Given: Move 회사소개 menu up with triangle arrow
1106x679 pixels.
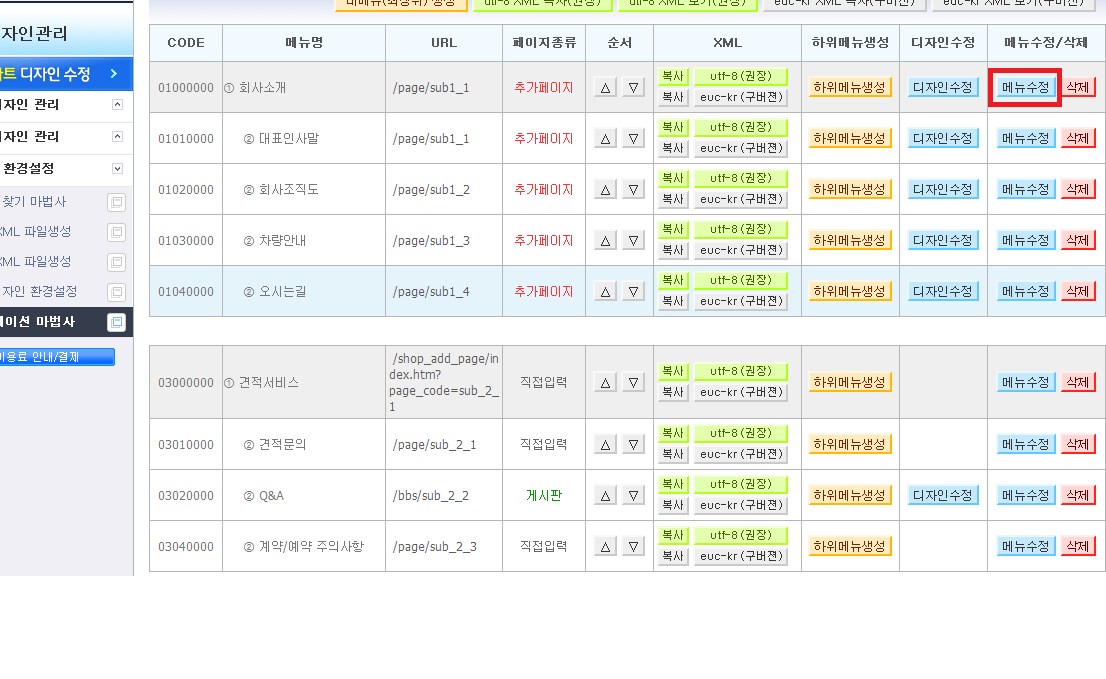Looking at the screenshot, I should coord(605,88).
